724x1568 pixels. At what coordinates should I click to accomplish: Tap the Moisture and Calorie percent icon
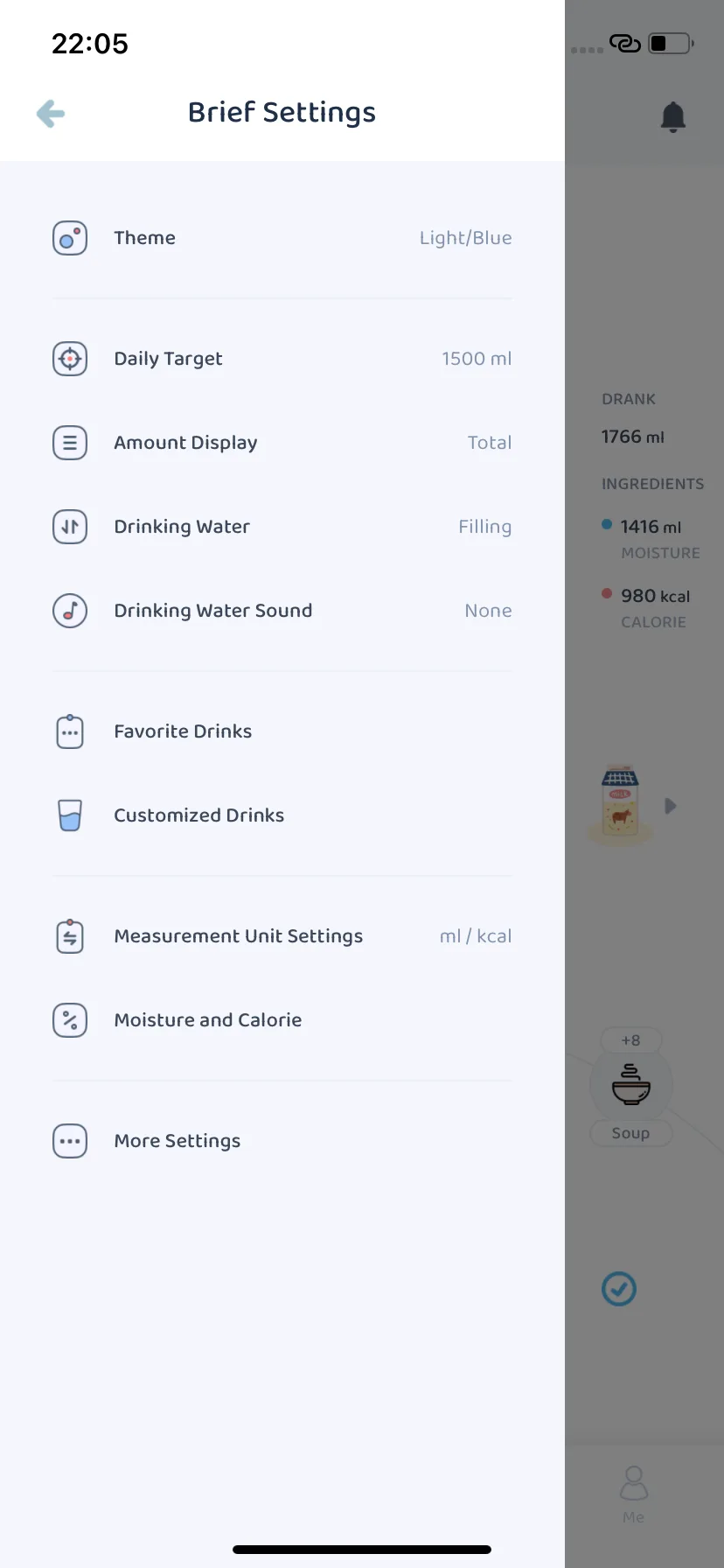point(70,1020)
